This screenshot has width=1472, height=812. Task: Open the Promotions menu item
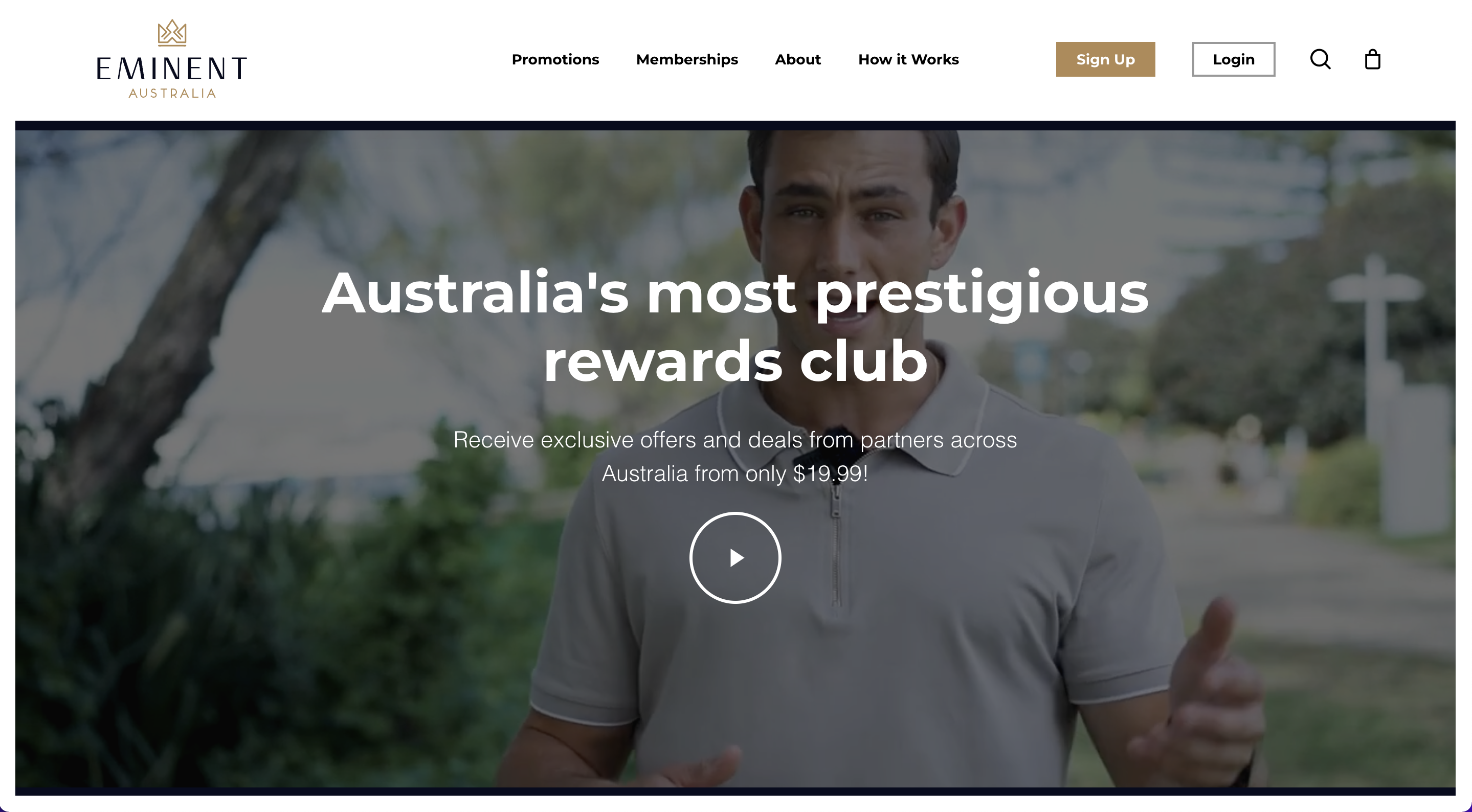555,59
